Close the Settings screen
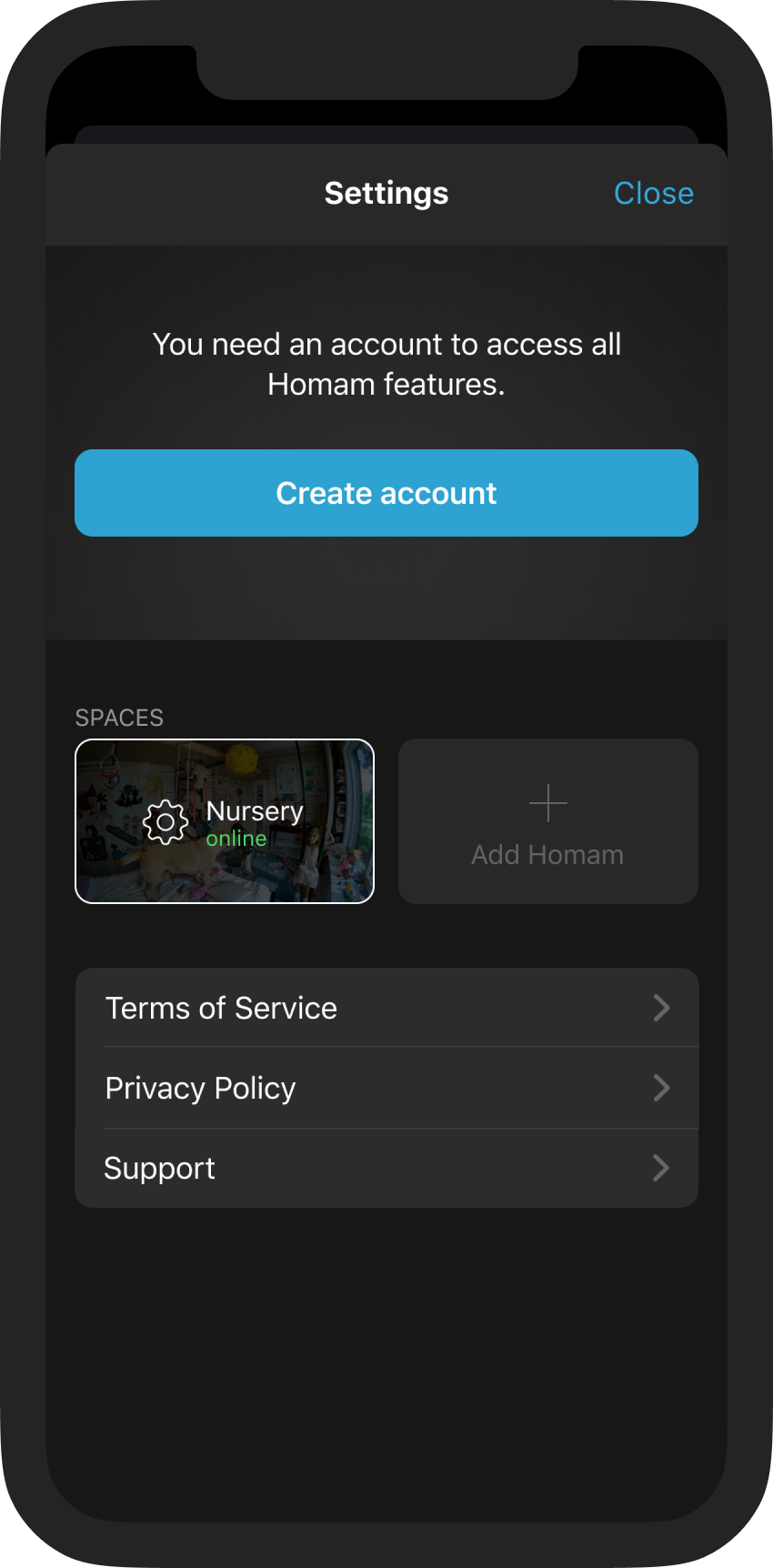Image resolution: width=773 pixels, height=1568 pixels. pyautogui.click(x=654, y=193)
